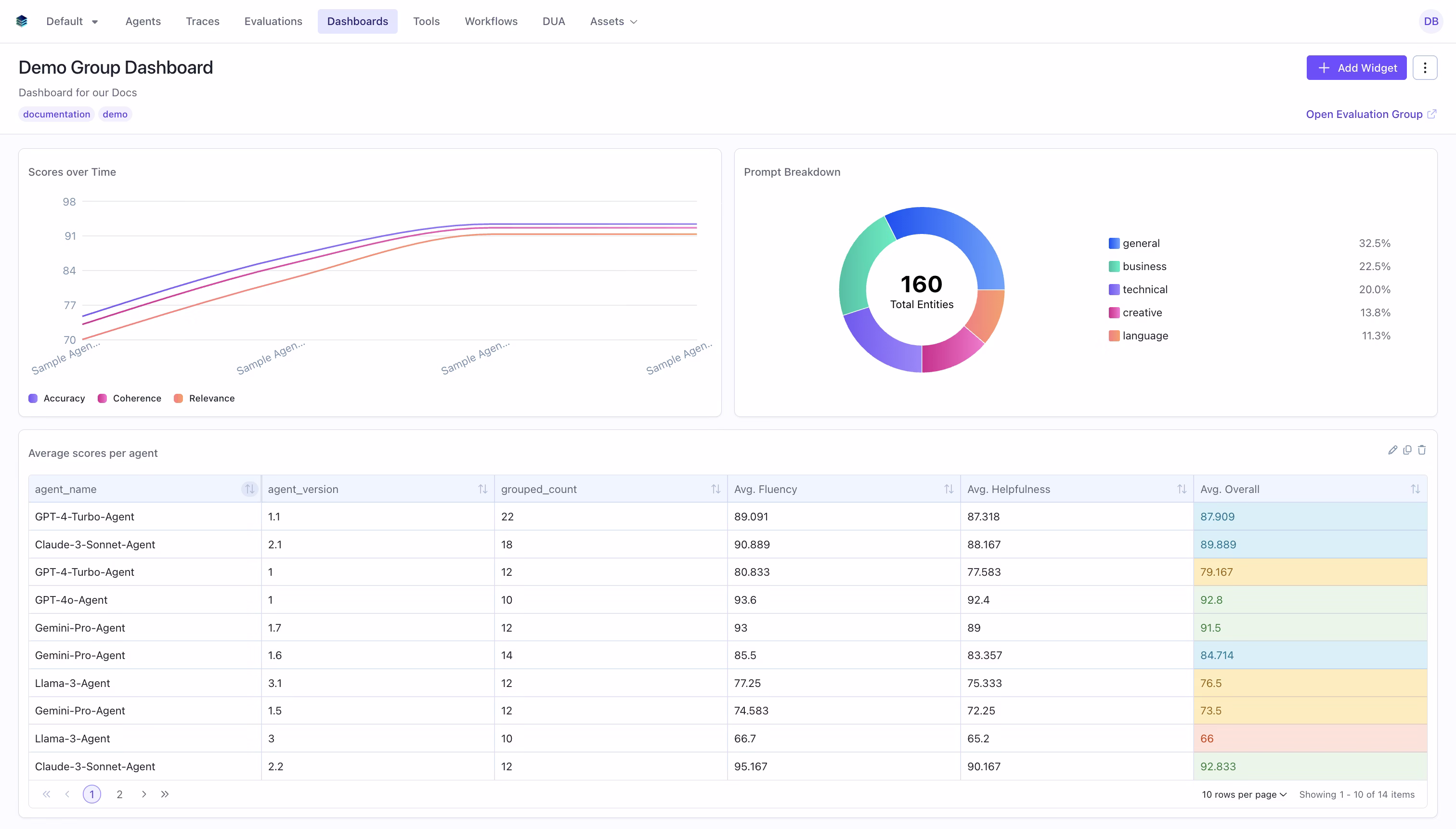Sort the agent_name column
This screenshot has height=829, width=1456.
pyautogui.click(x=249, y=489)
